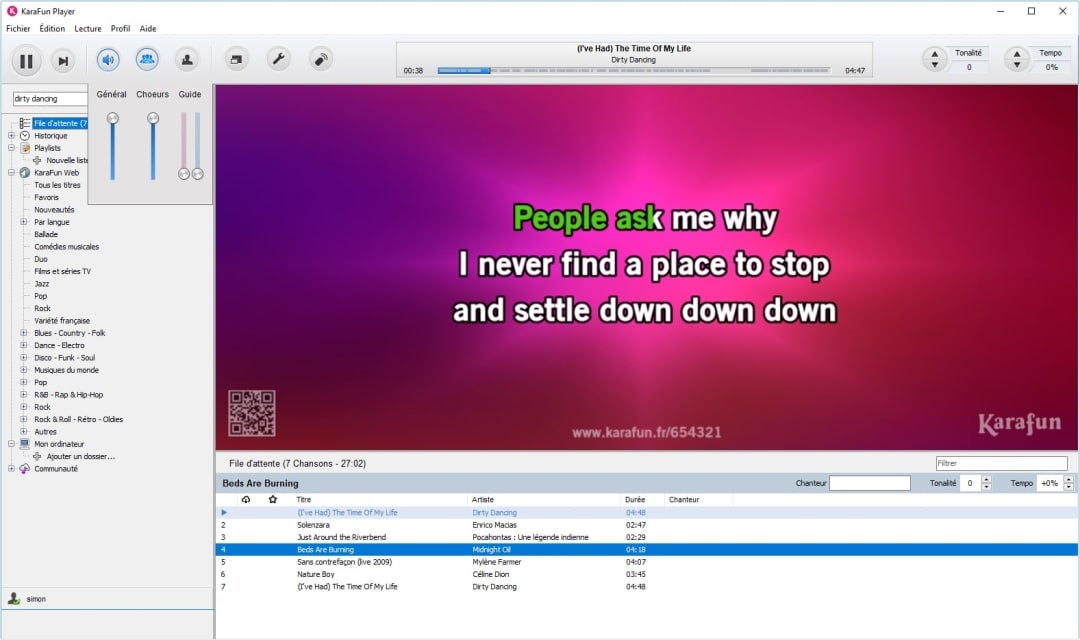
Task: Raise the key with Tonalité up arrow
Action: pyautogui.click(x=935, y=53)
